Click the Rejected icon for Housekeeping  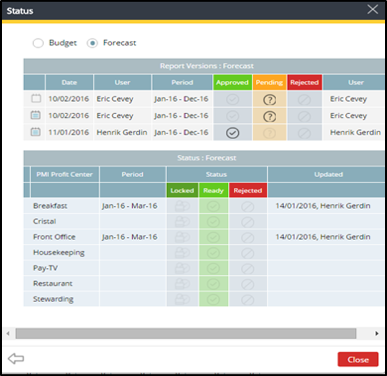pos(248,253)
